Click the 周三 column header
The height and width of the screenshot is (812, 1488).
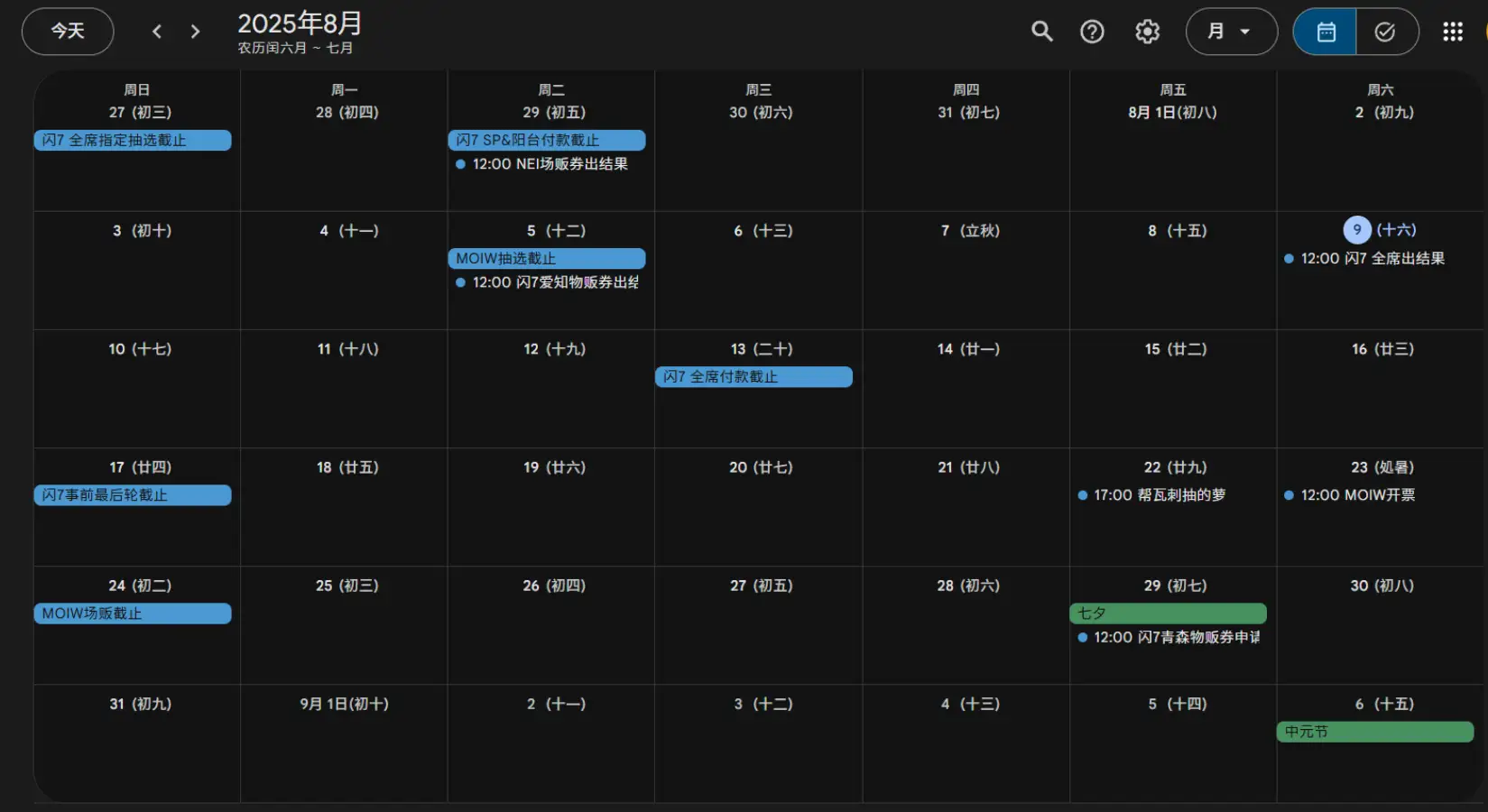click(758, 90)
